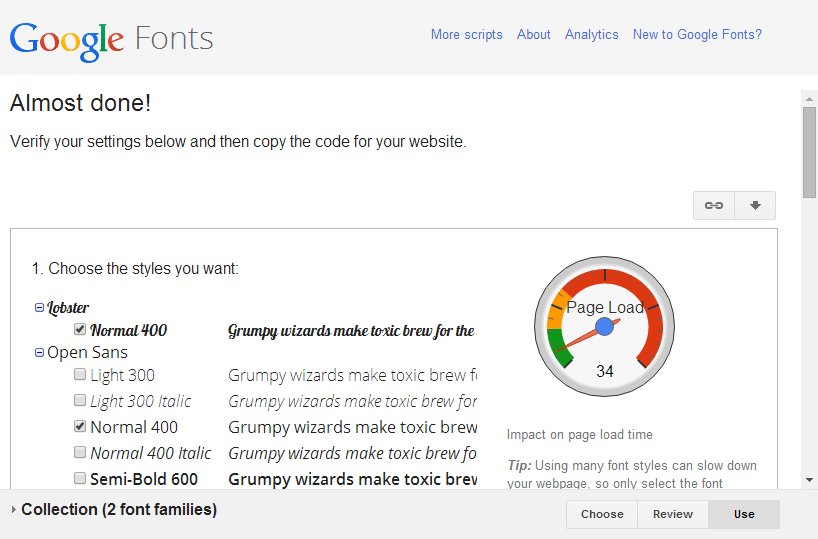Click the '1. Choose the styles you want' text
This screenshot has height=539, width=818.
pyautogui.click(x=135, y=269)
